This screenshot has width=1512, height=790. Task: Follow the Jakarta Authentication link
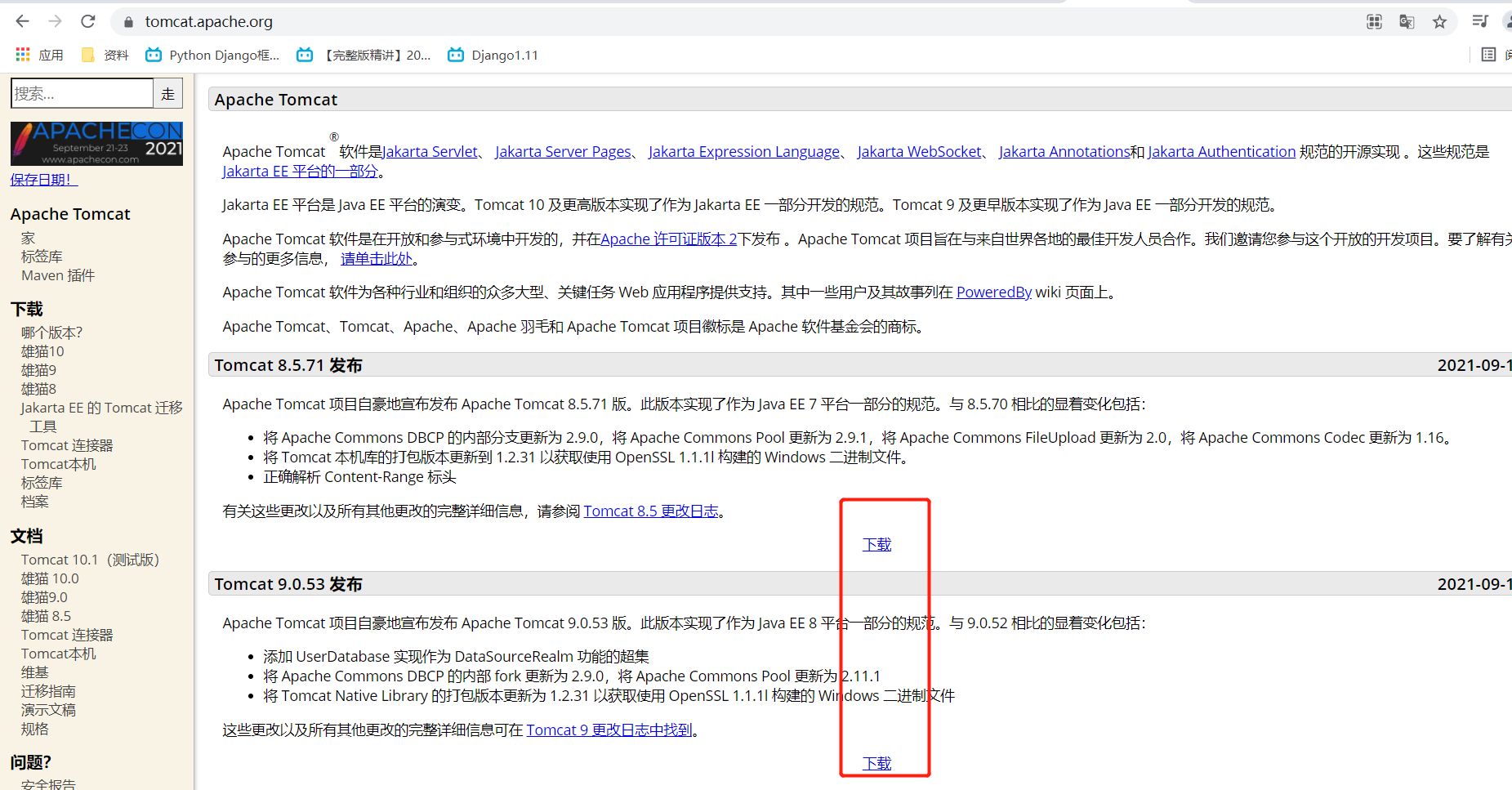1222,151
